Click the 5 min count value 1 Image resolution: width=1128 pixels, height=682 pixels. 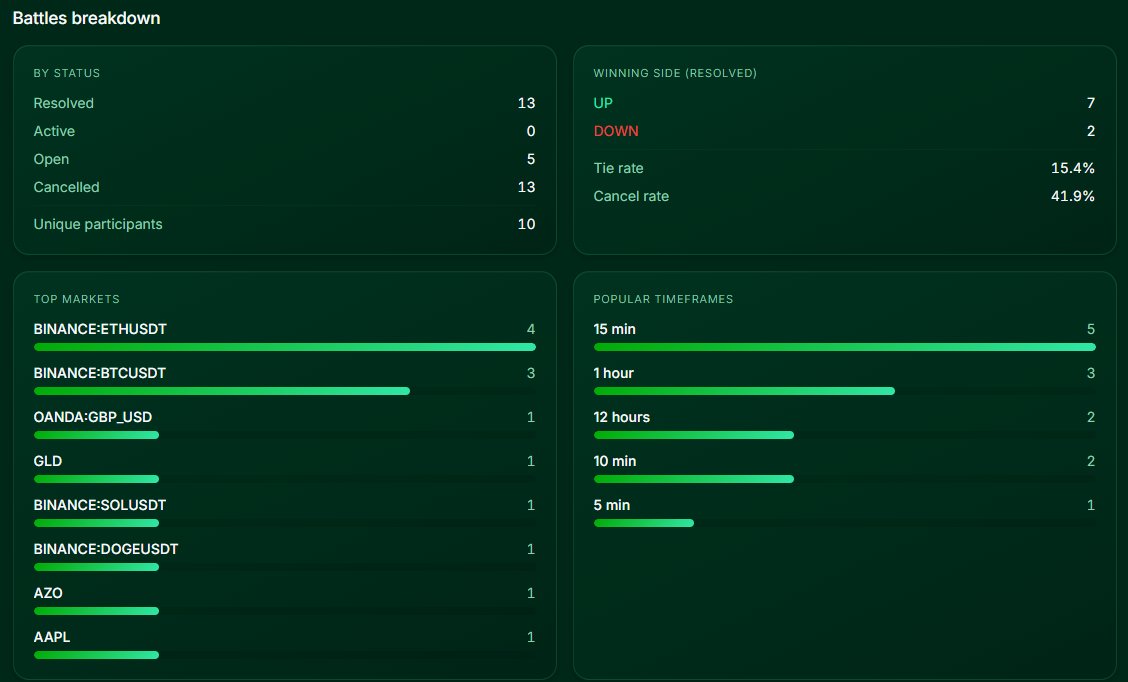tap(1091, 505)
